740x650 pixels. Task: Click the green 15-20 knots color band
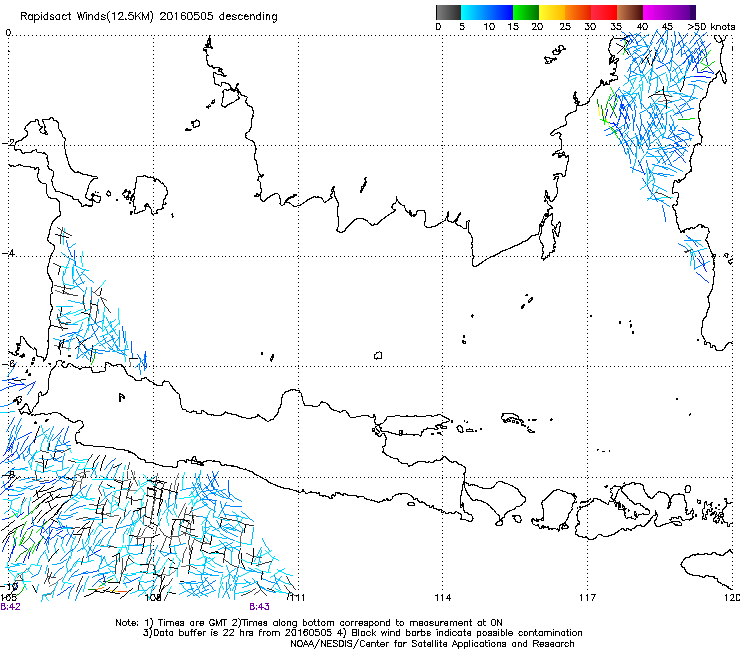pos(526,12)
